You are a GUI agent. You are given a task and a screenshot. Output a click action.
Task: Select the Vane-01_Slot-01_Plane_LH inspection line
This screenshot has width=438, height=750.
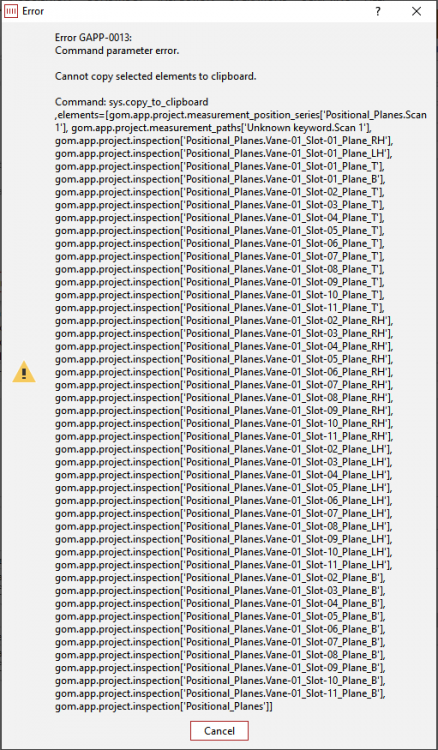[224, 154]
